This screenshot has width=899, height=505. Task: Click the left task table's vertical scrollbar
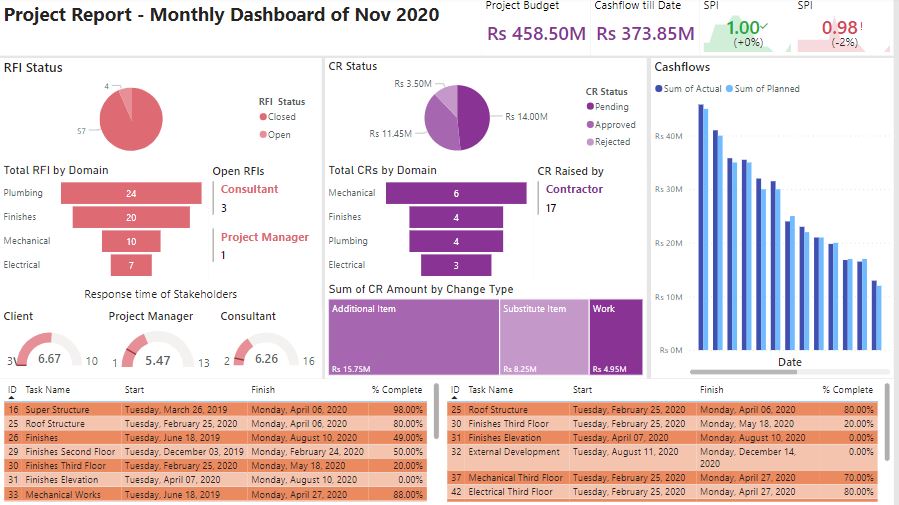[x=435, y=420]
